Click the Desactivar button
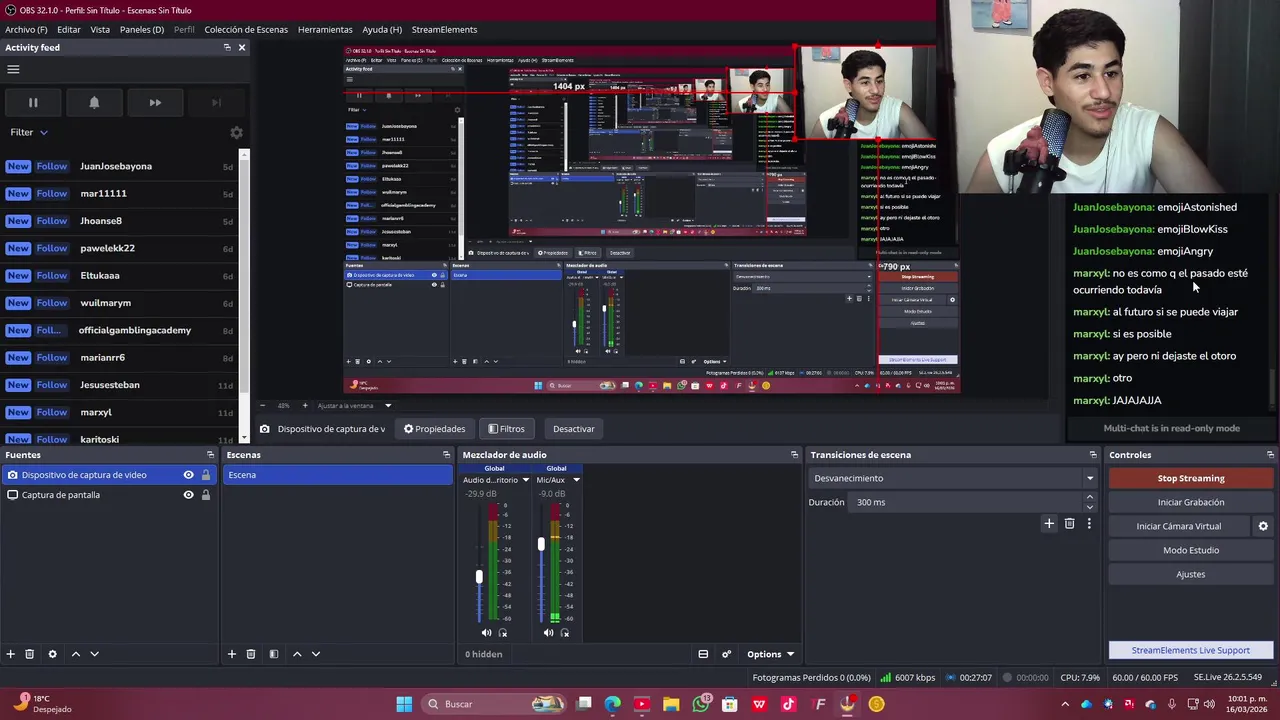 tap(574, 429)
